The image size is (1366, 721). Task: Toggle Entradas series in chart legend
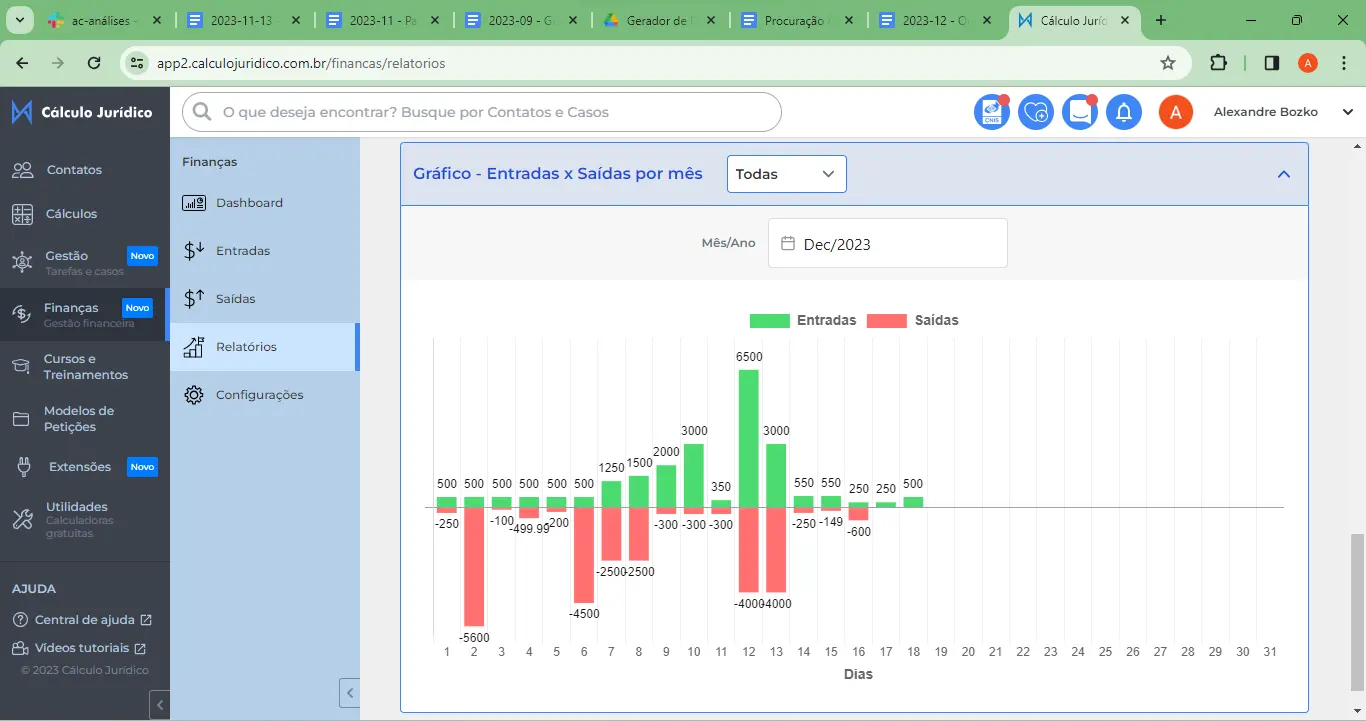click(803, 321)
